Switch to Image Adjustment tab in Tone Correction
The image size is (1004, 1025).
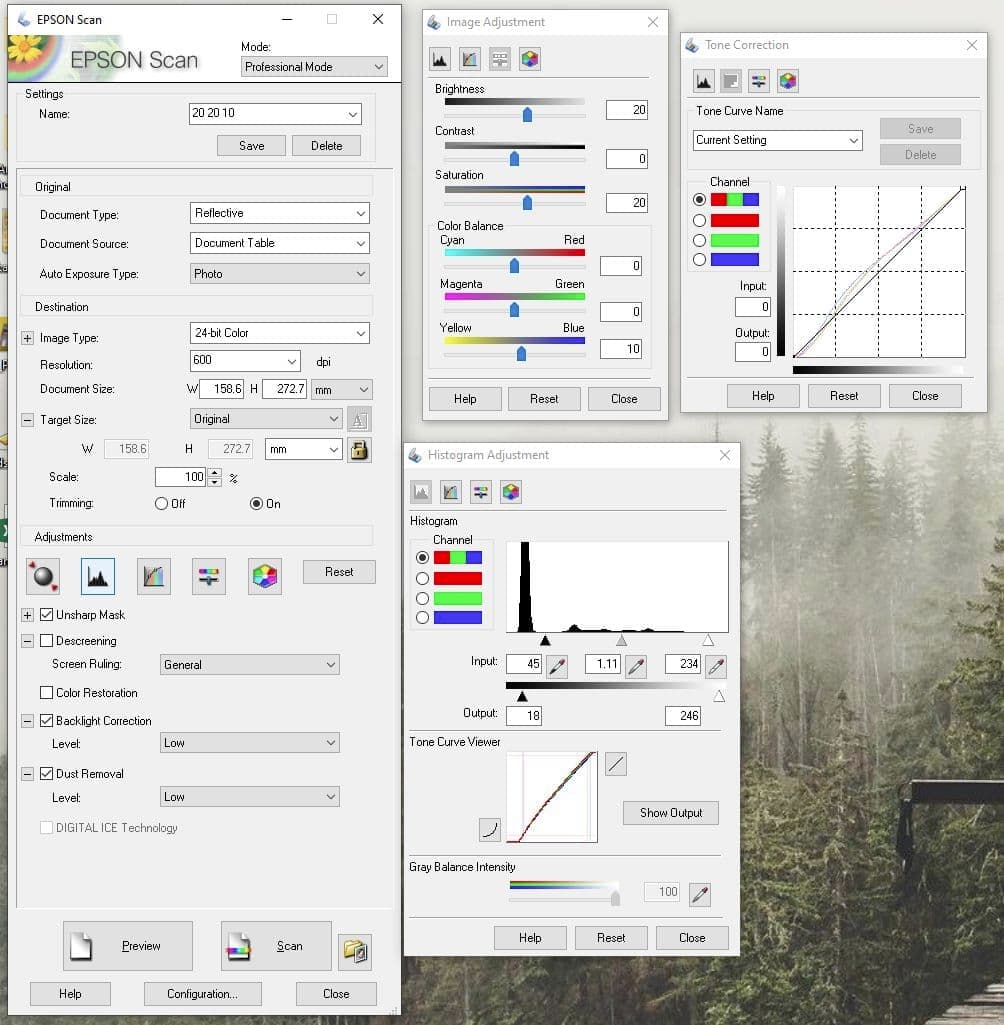(759, 81)
